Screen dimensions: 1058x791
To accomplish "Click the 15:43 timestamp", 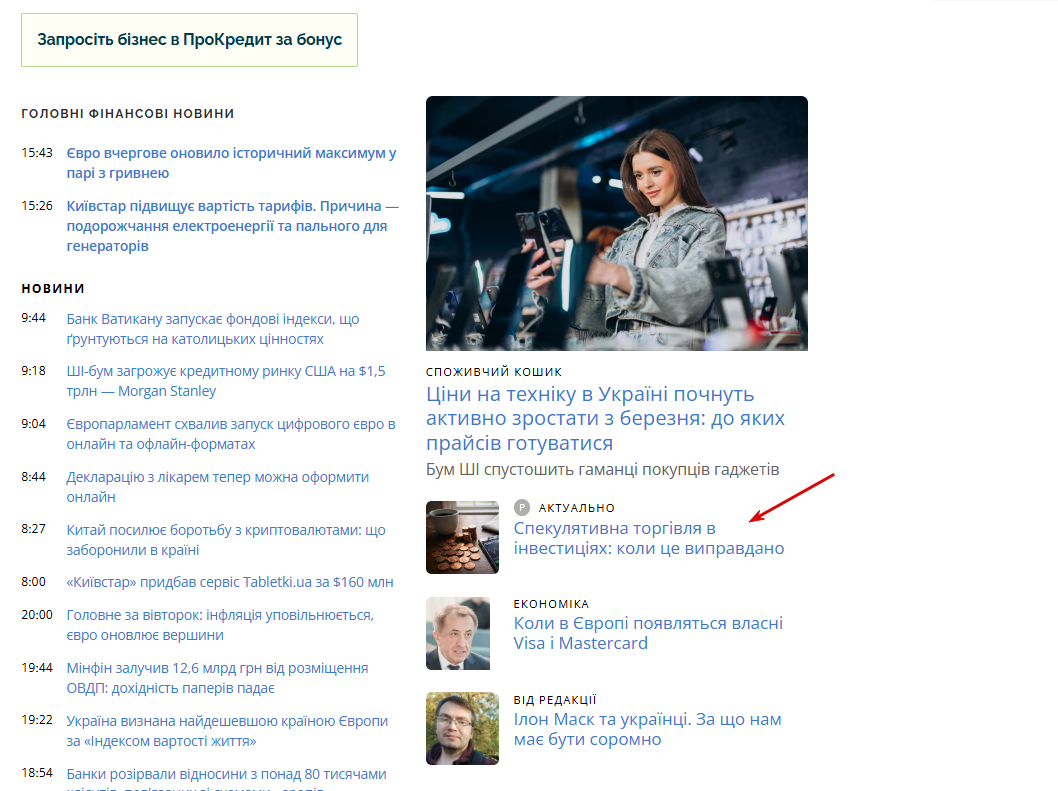I will (36, 153).
